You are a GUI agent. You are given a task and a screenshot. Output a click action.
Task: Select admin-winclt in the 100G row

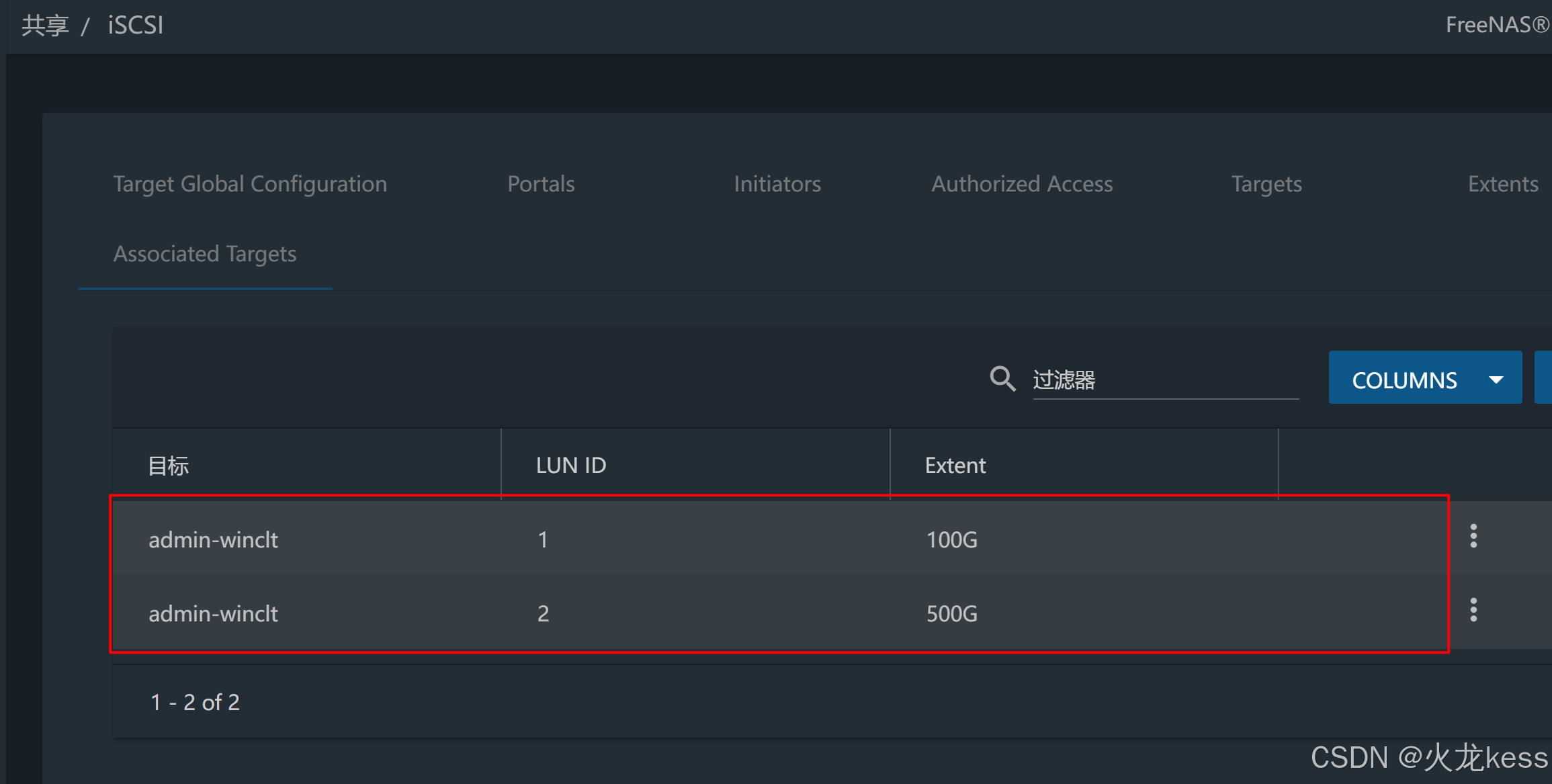(x=213, y=539)
